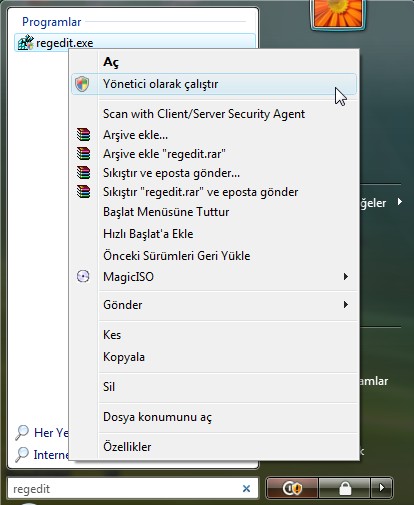
Task: Click the regedit.exe program icon
Action: (26, 43)
